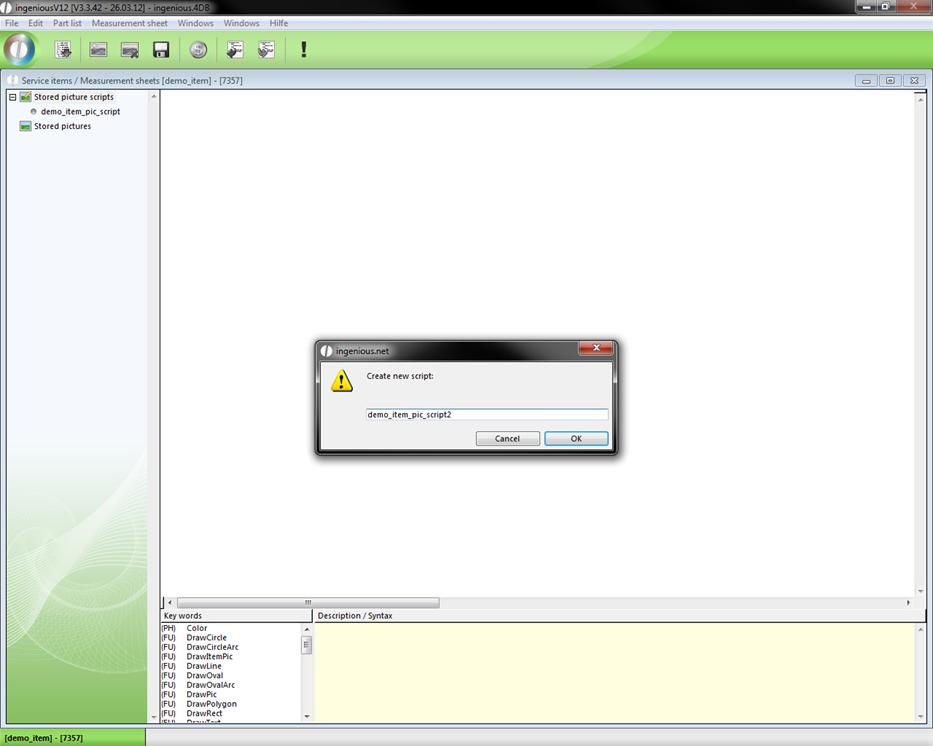Click the exclamation mark toolbar icon
Image resolution: width=933 pixels, height=746 pixels.
(303, 49)
